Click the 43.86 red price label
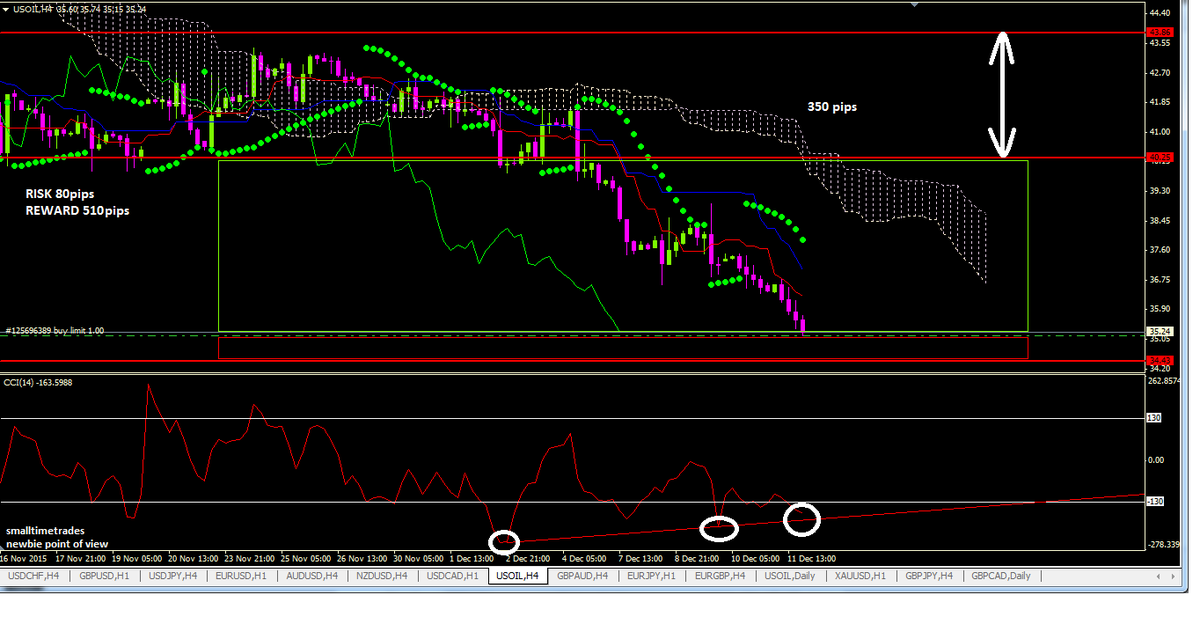Image resolution: width=1200 pixels, height=639 pixels. 1160,33
